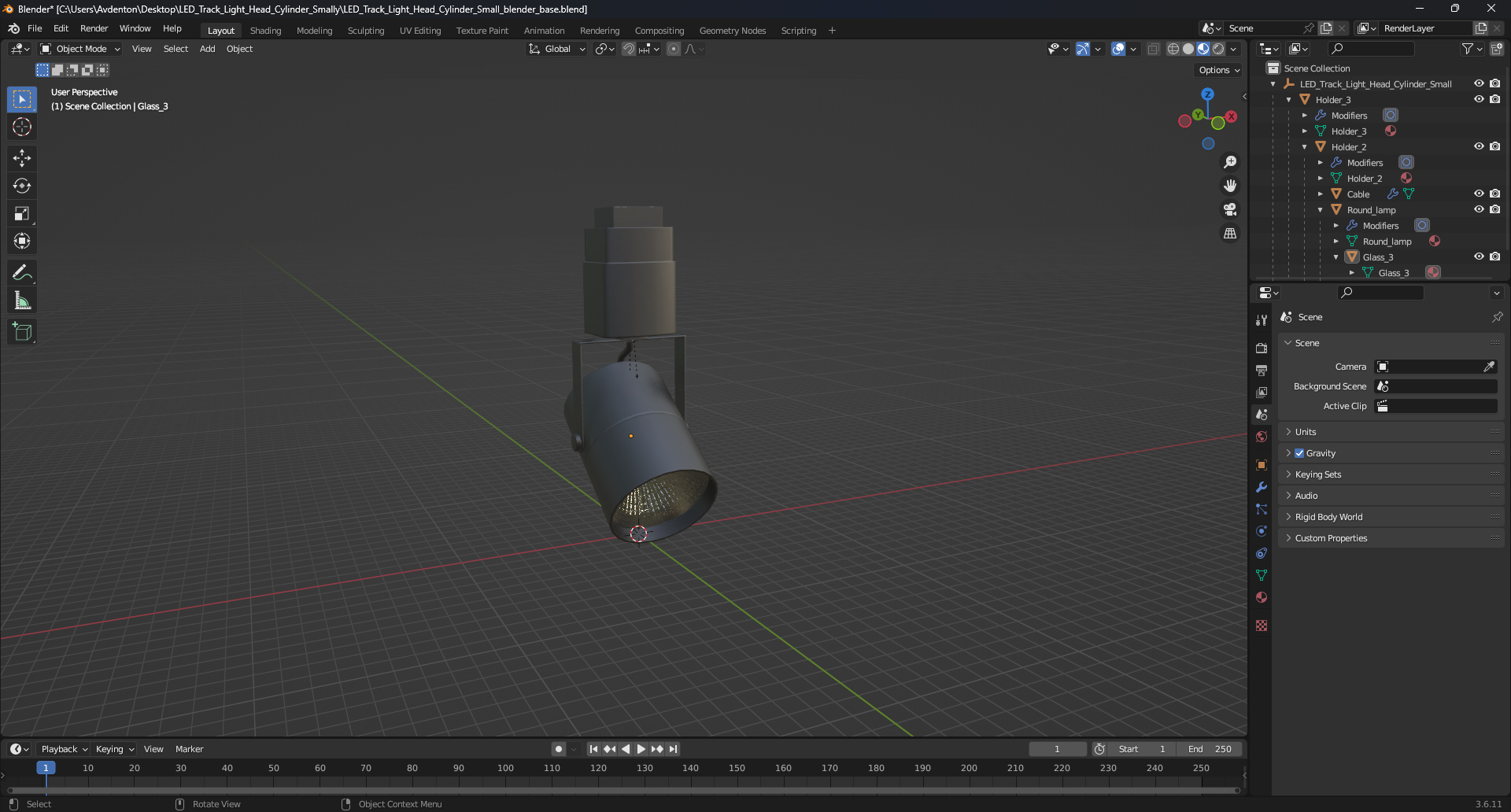The width and height of the screenshot is (1511, 812).
Task: Click the zoom viewport magnifier icon
Action: [1229, 162]
